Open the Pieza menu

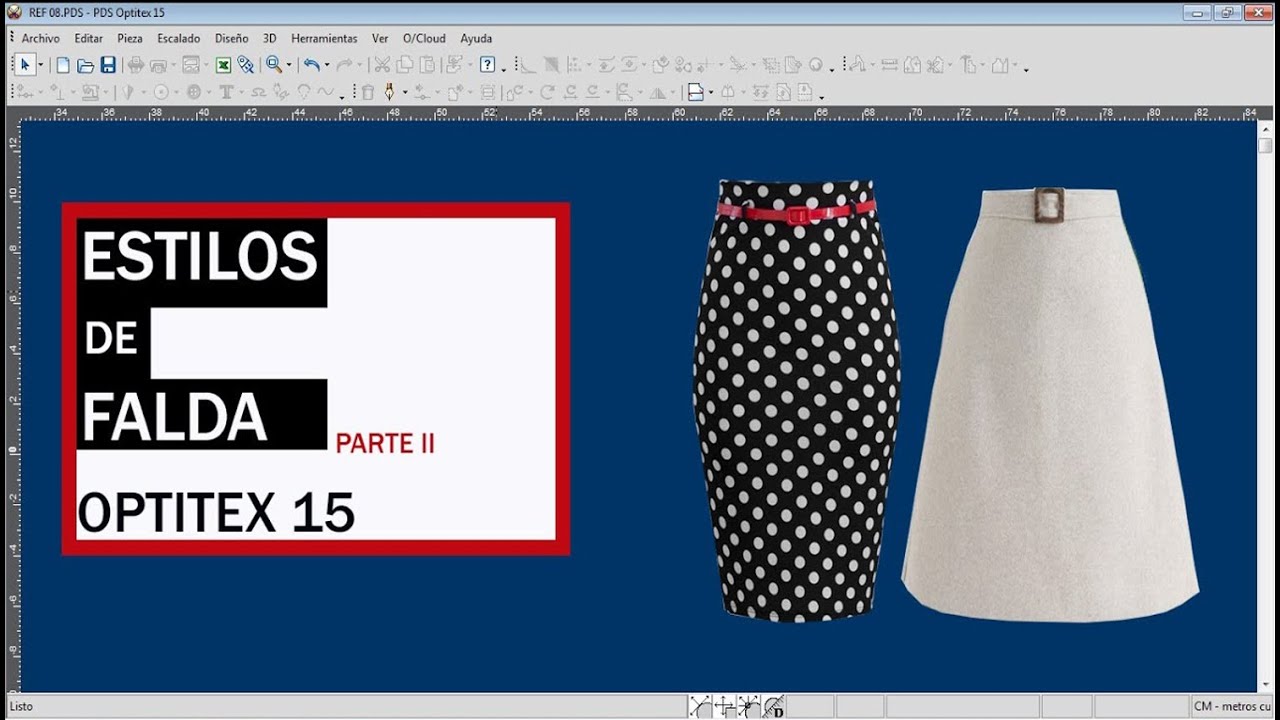coord(129,38)
